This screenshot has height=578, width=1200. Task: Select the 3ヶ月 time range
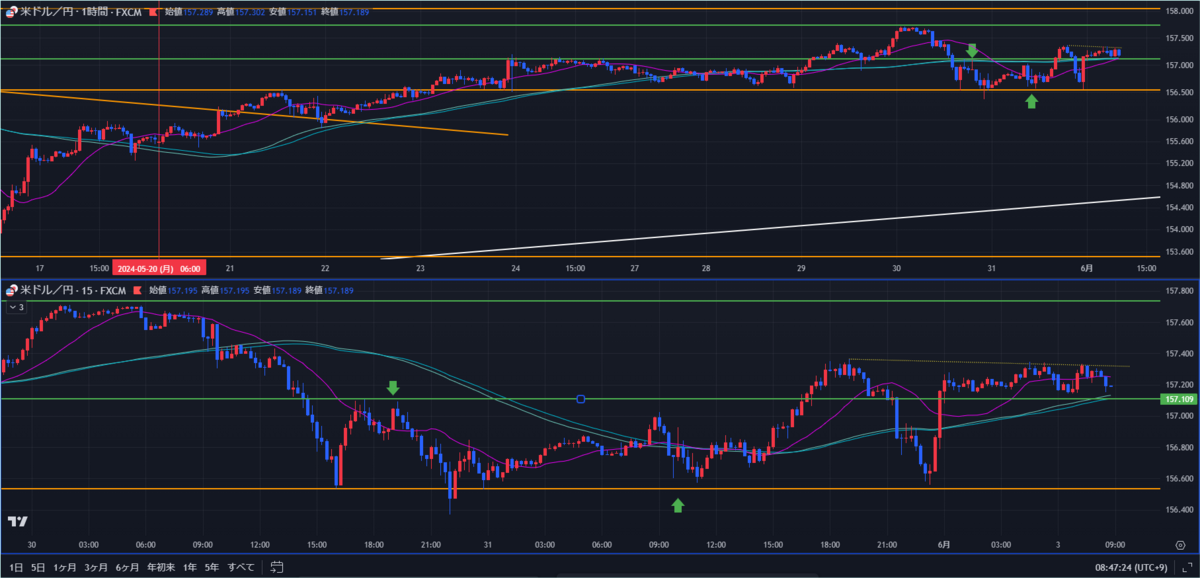[x=97, y=567]
